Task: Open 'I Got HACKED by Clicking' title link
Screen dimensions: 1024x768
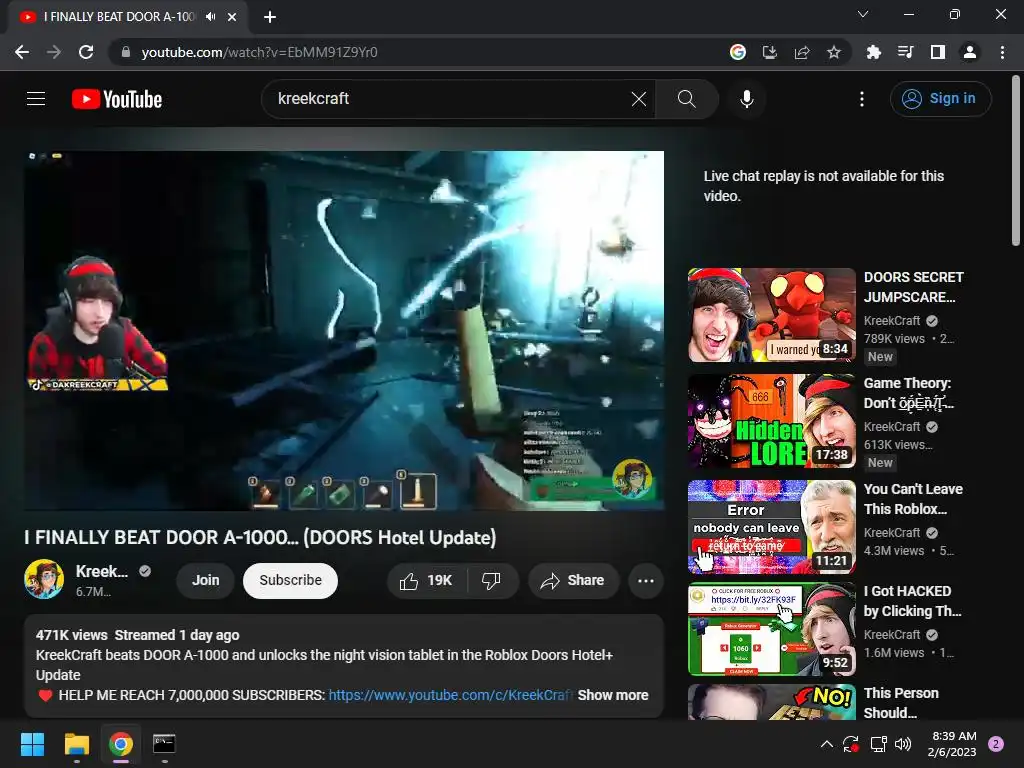Action: 912,601
